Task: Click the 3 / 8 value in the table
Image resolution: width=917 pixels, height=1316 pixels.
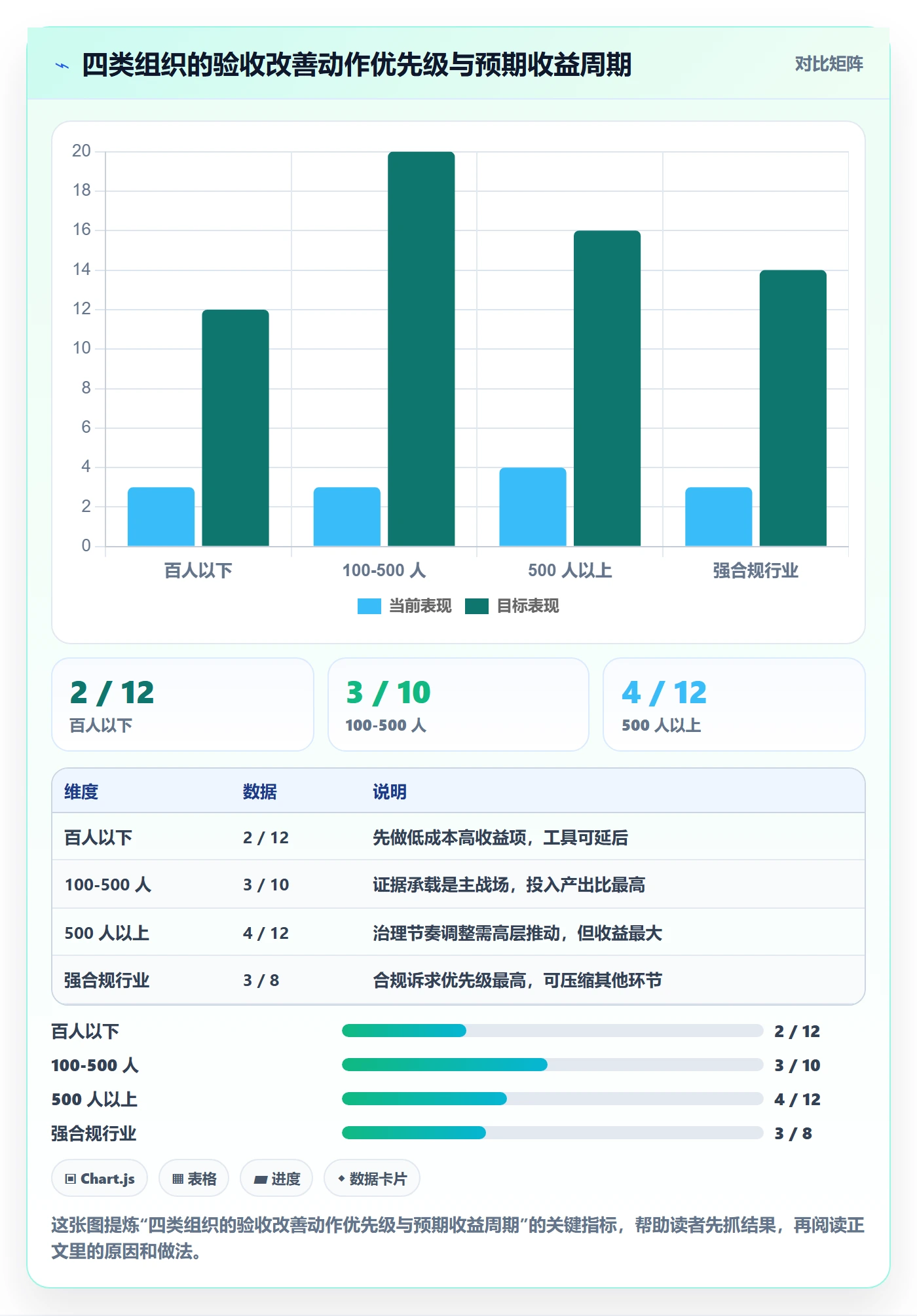Action: coord(261,980)
